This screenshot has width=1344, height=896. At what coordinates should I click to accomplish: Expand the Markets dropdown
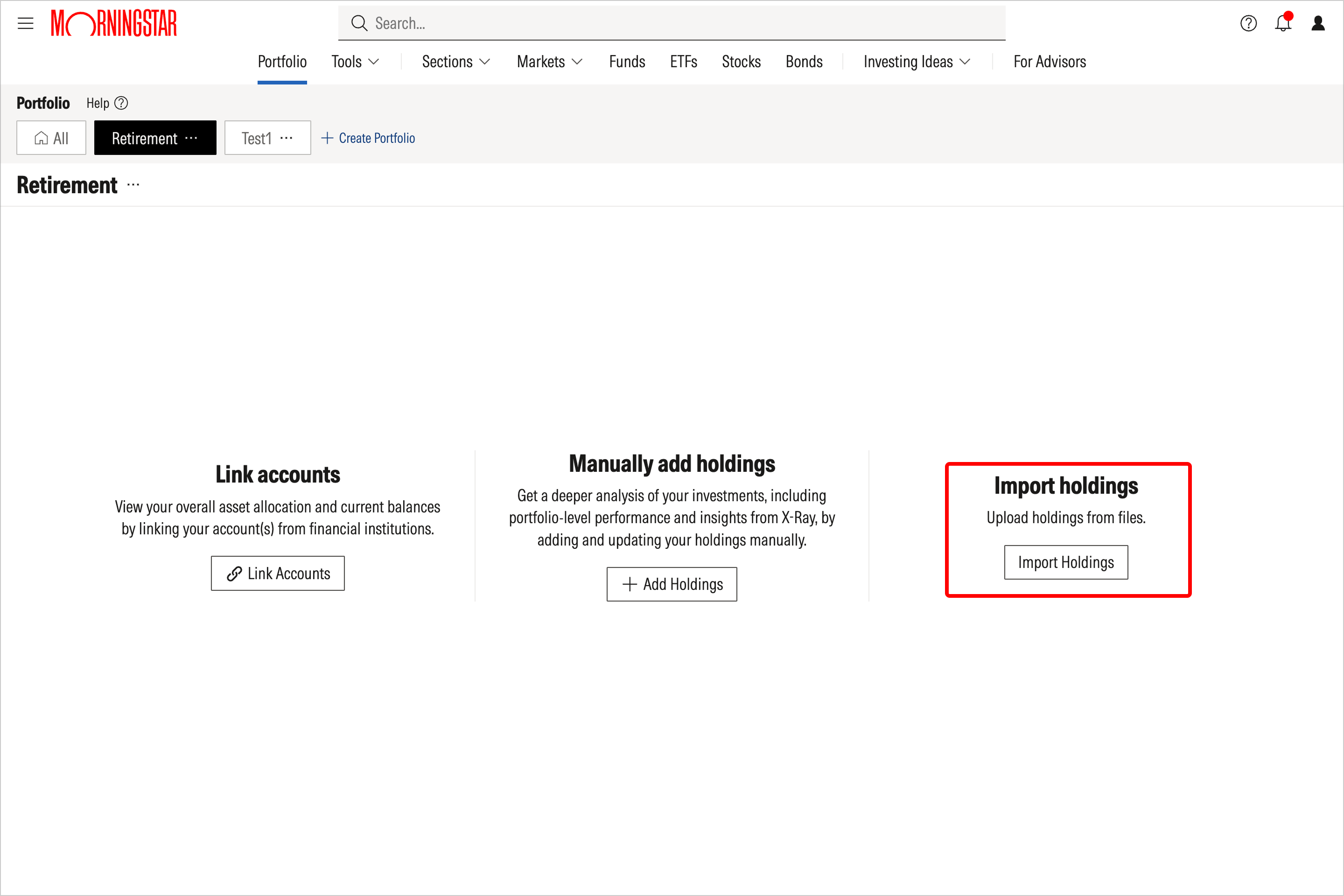point(550,62)
